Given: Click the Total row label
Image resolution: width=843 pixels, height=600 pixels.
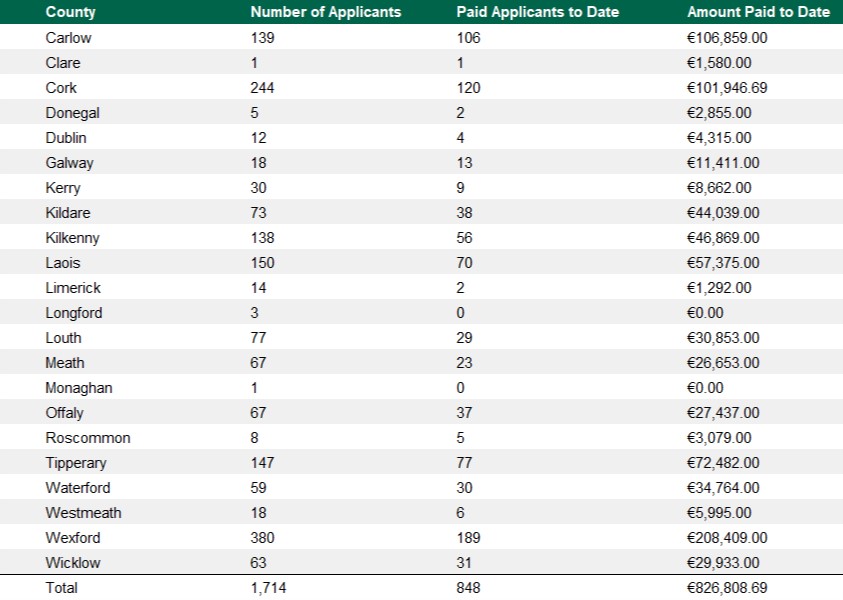Looking at the screenshot, I should pos(61,588).
